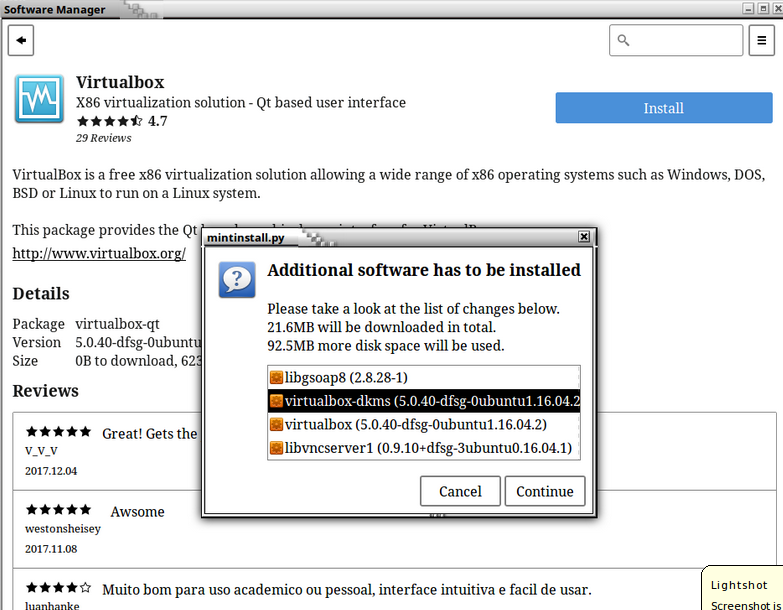783x610 pixels.
Task: Click the v_v_v reviewer name
Action: pos(41,450)
